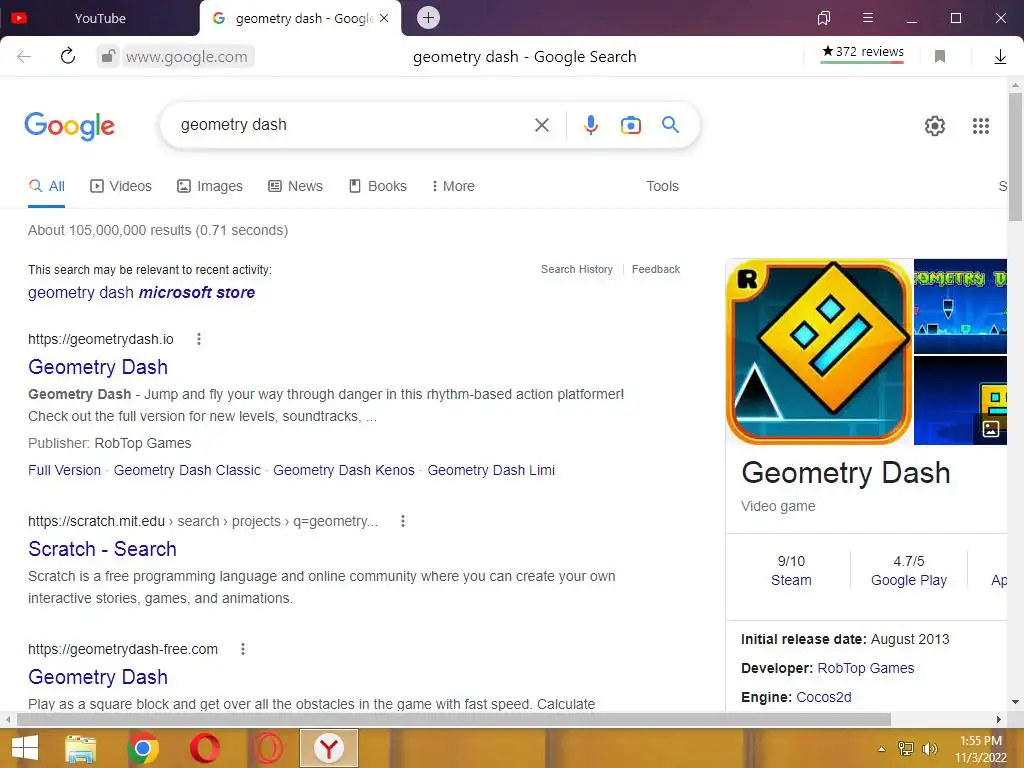This screenshot has width=1024, height=768.
Task: Click the Feedback link
Action: click(x=656, y=269)
